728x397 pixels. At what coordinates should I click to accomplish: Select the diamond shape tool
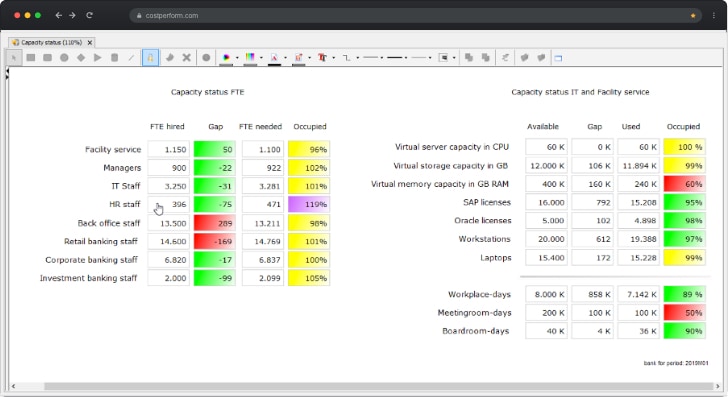coord(81,58)
